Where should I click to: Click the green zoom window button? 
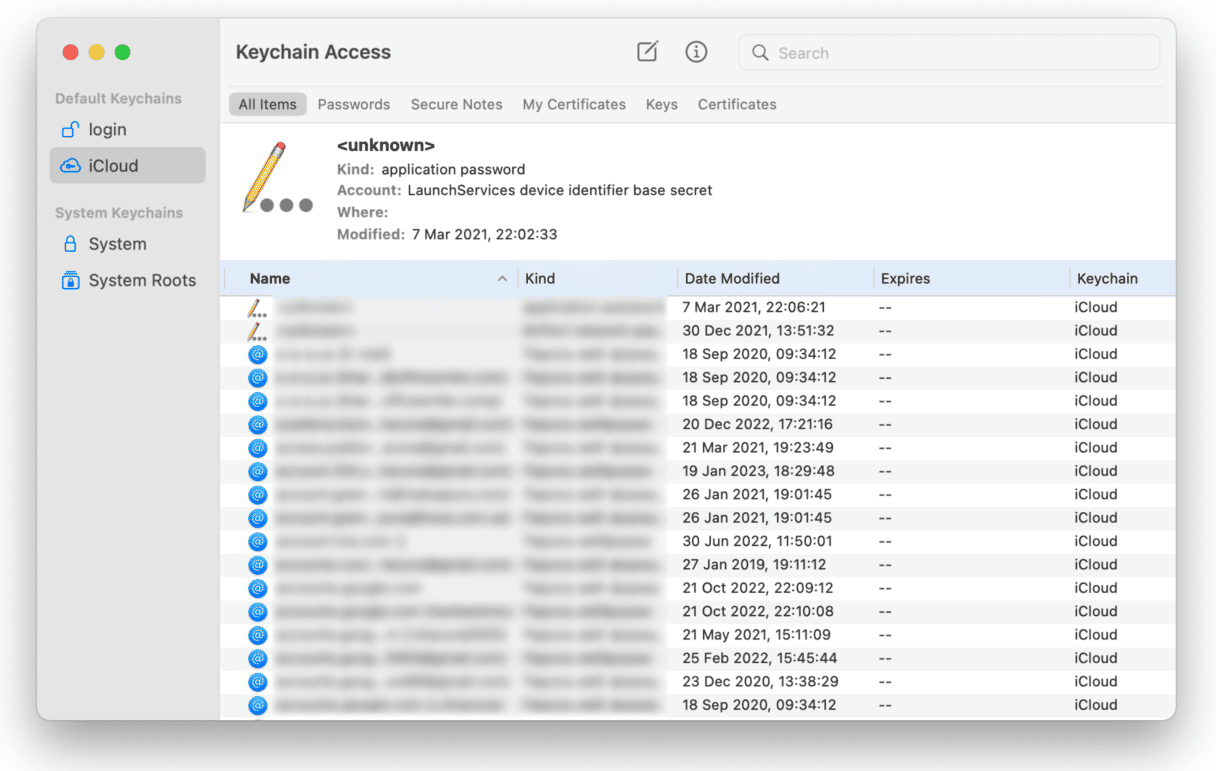coord(122,52)
